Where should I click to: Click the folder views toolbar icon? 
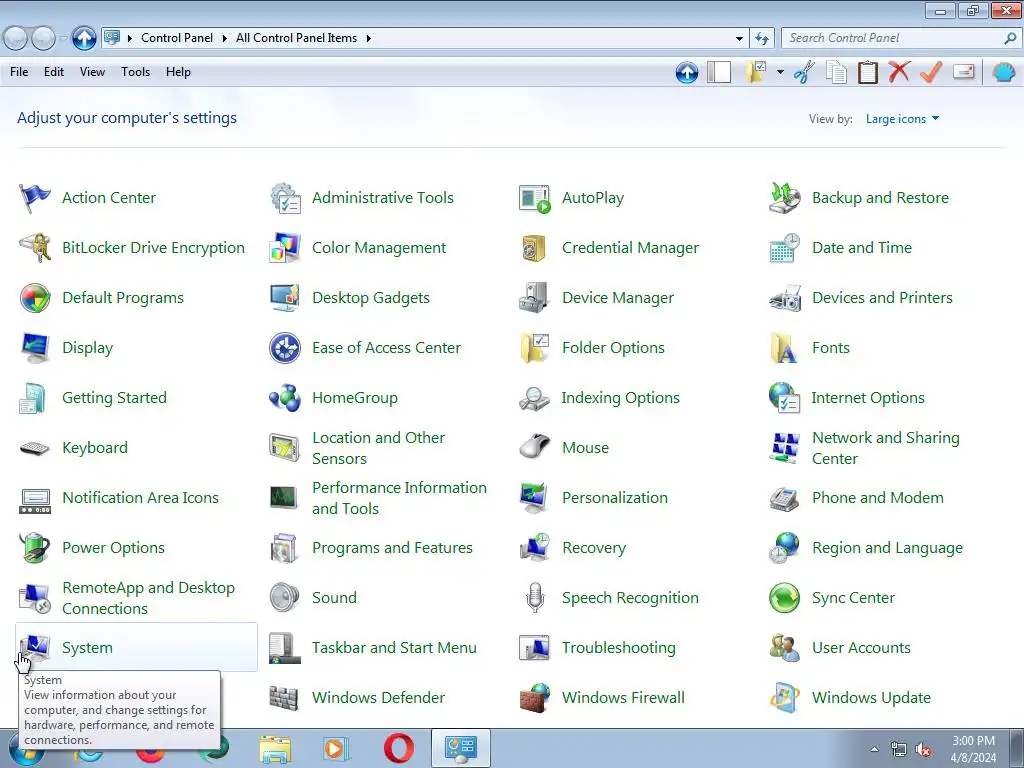pos(757,72)
